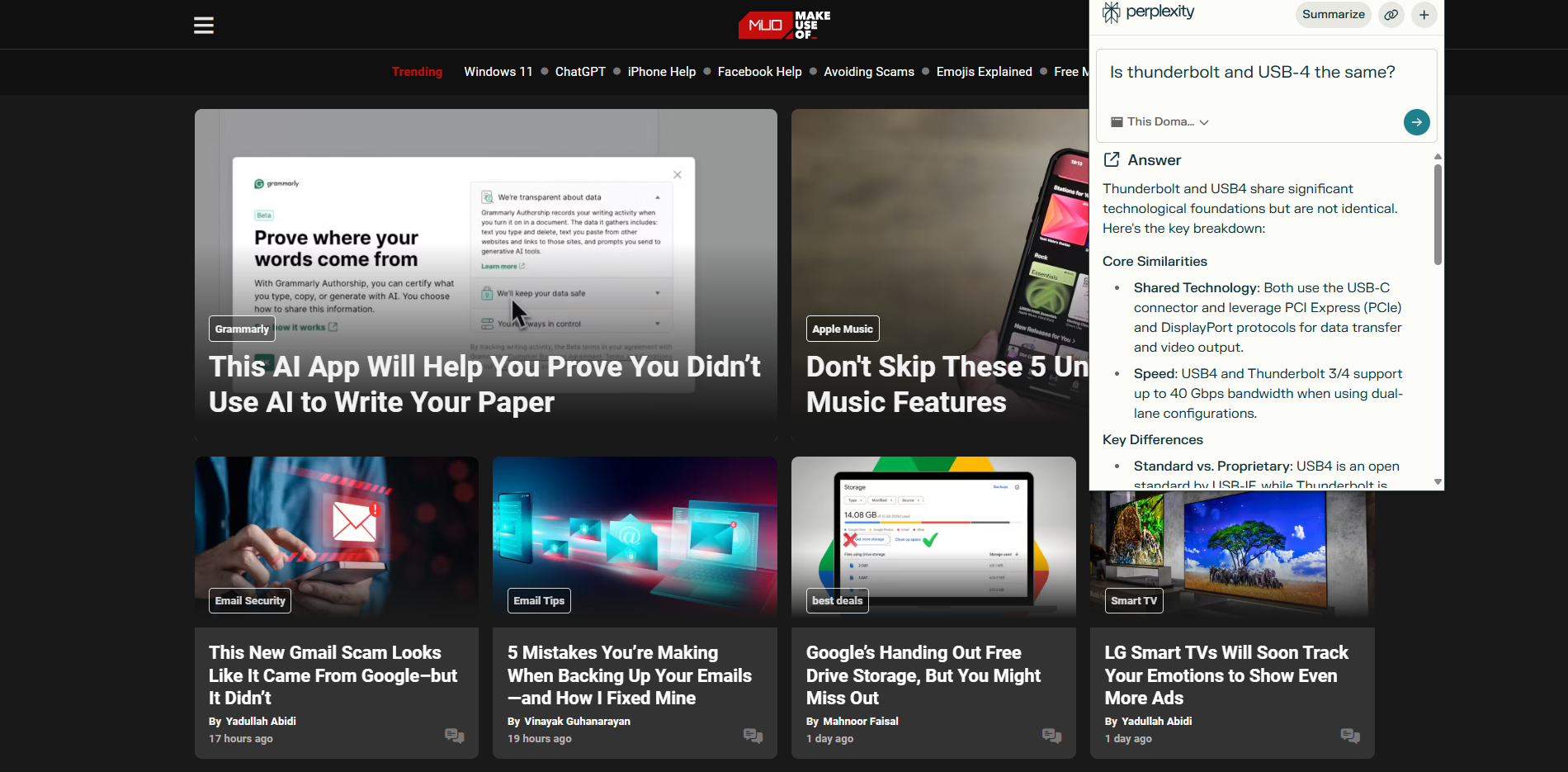The height and width of the screenshot is (772, 1568).
Task: Expand the This Domain dropdown
Action: click(1159, 121)
